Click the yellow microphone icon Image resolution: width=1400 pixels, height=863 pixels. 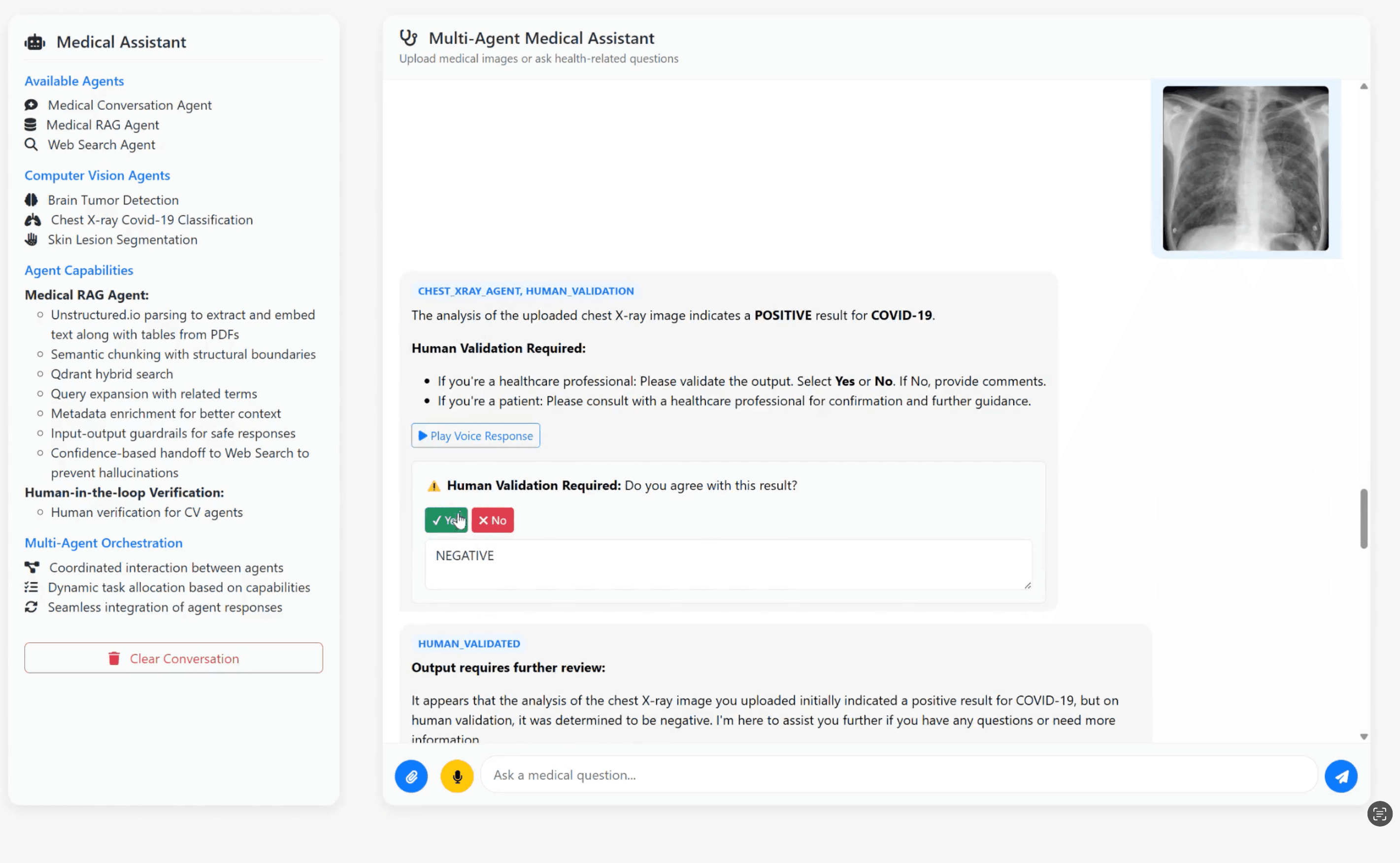(x=457, y=776)
